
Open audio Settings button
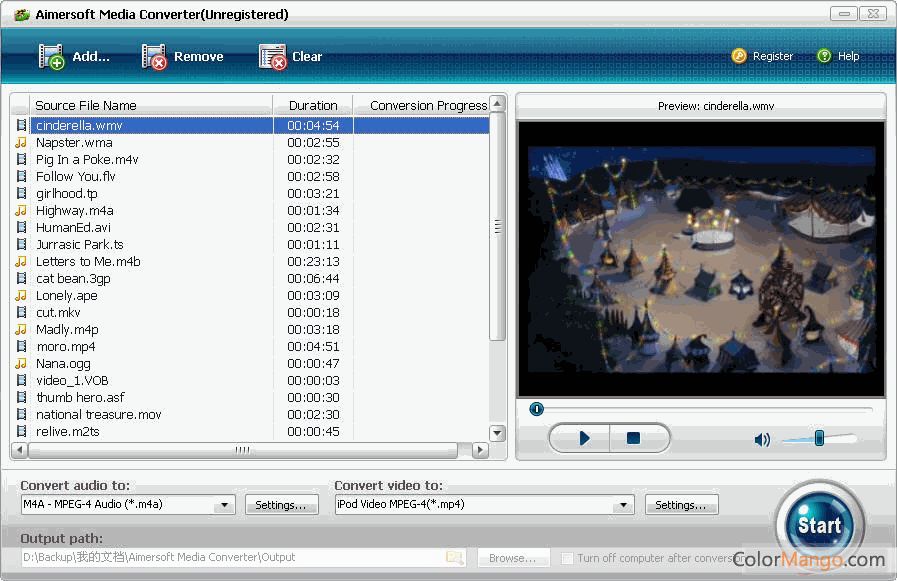pyautogui.click(x=281, y=505)
